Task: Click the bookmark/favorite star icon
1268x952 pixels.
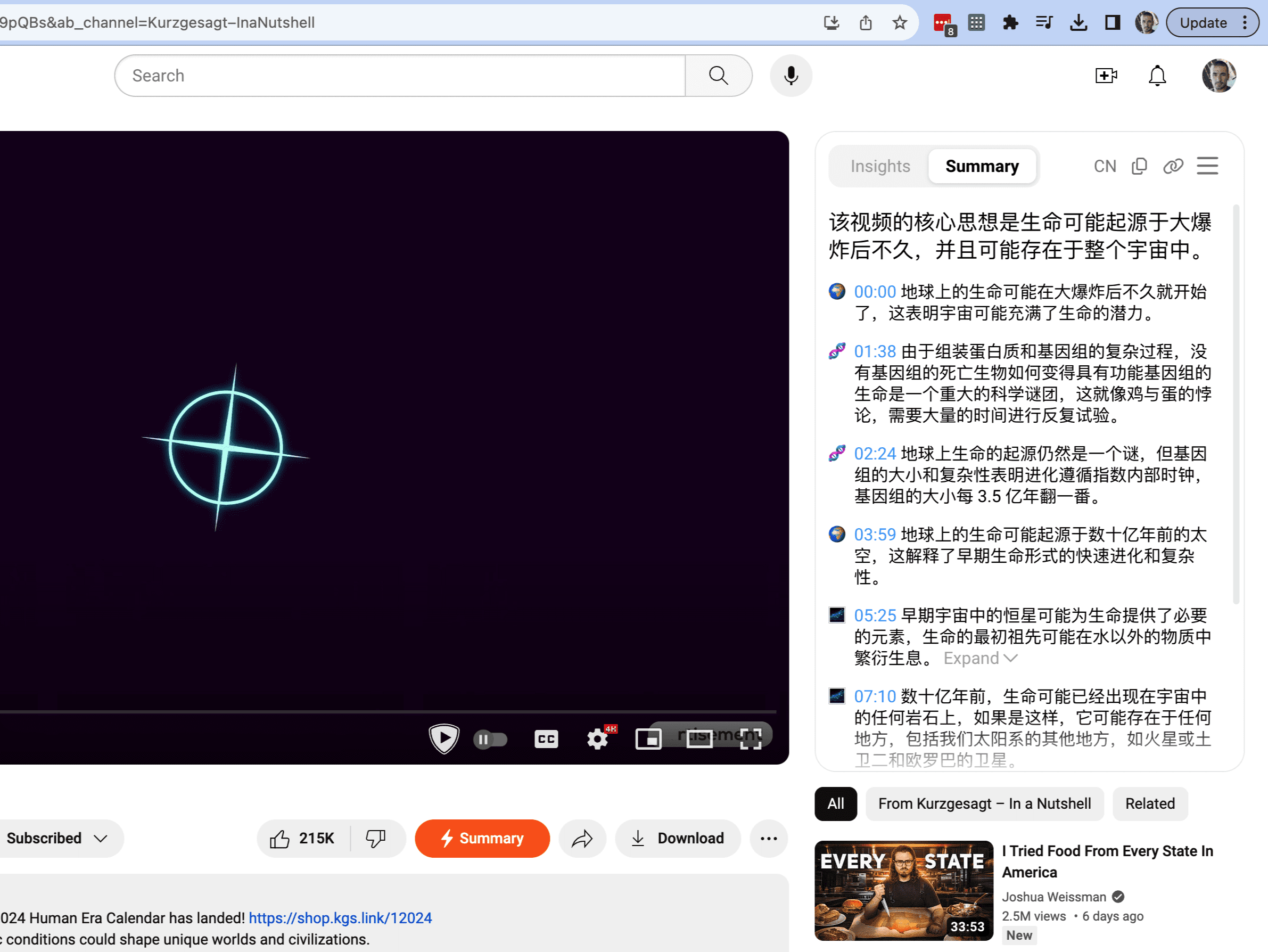Action: point(899,22)
